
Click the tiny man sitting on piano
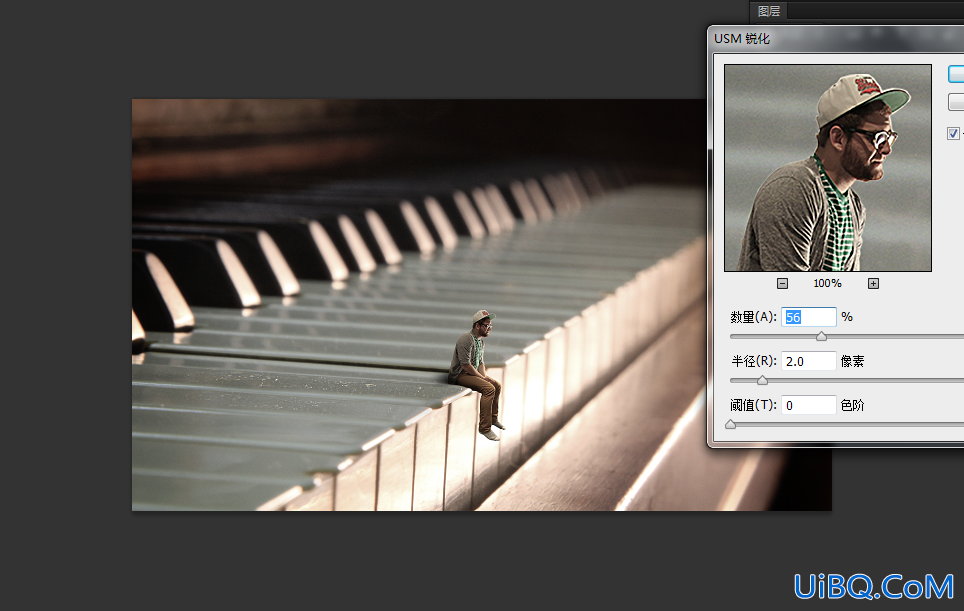[477, 375]
